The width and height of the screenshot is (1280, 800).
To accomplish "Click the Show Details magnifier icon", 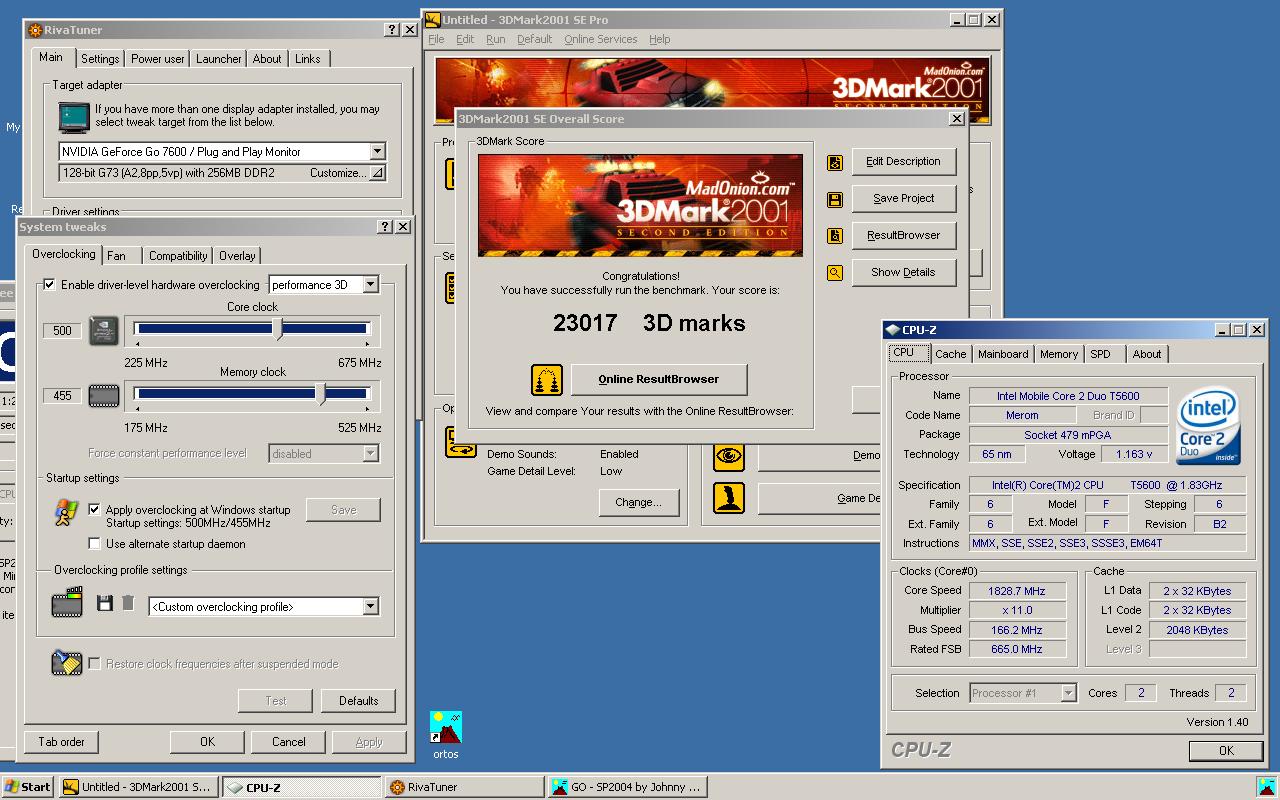I will point(835,273).
